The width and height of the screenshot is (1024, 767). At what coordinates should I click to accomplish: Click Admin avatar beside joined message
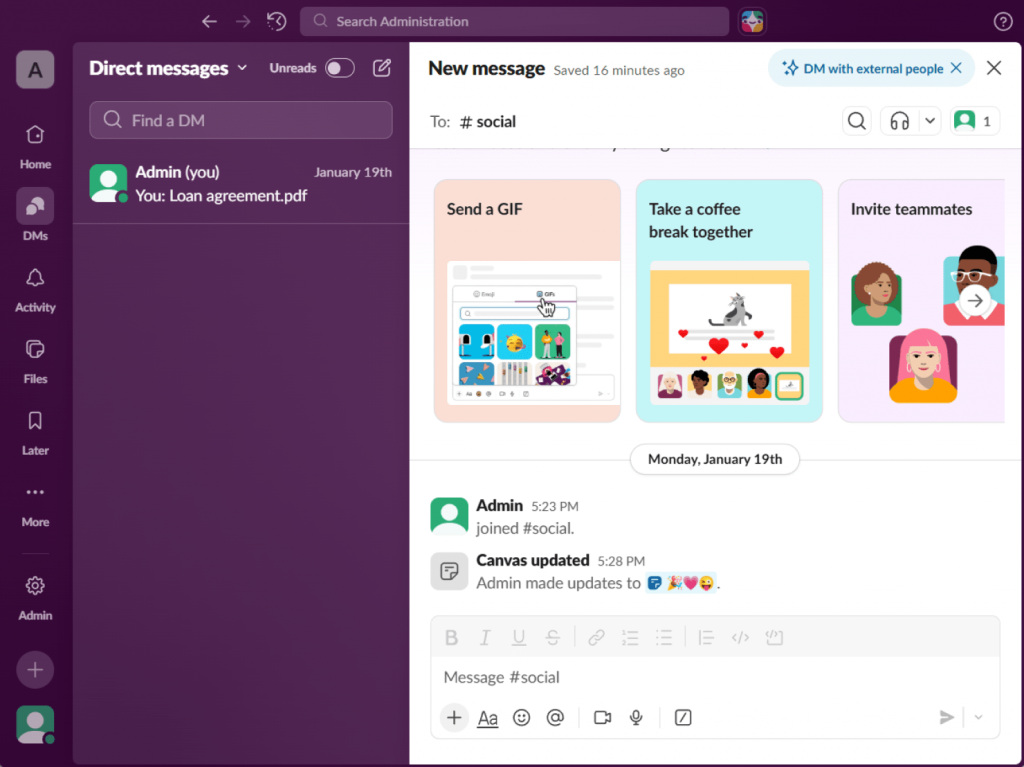click(x=449, y=516)
